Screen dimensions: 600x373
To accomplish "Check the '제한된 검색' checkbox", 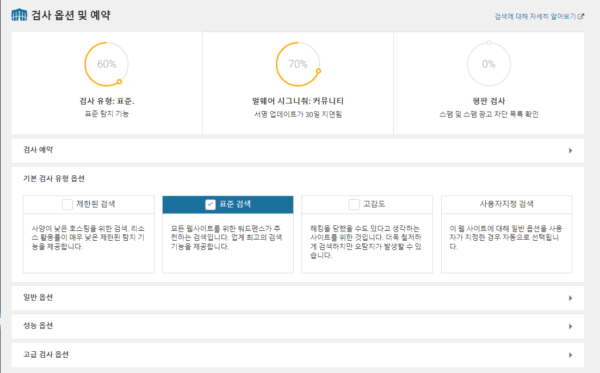I will coord(67,204).
